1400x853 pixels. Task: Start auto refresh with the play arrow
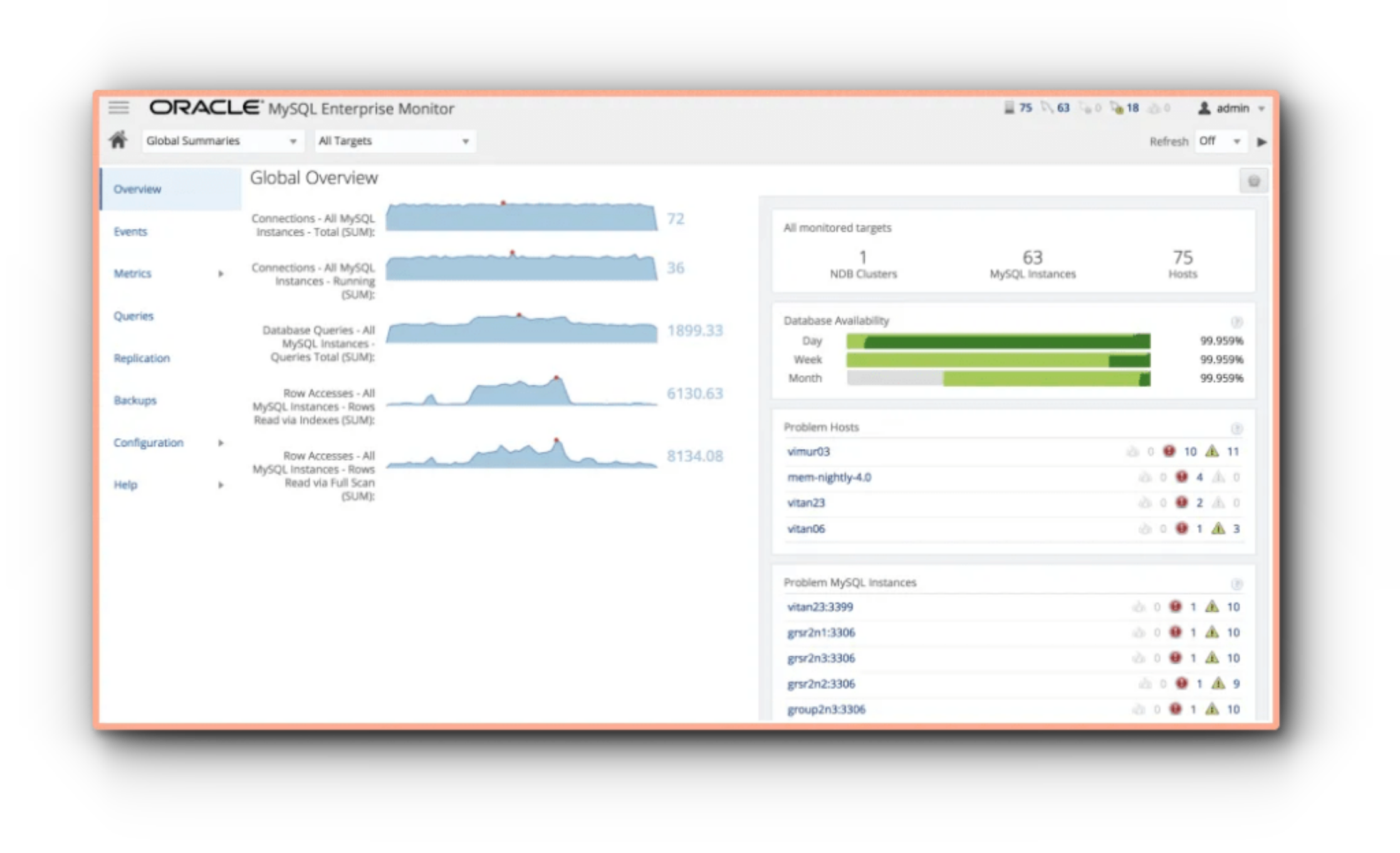pos(1262,142)
